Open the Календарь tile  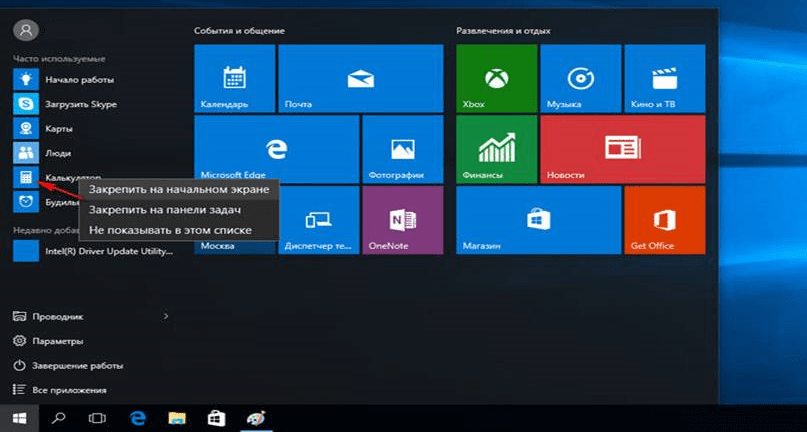235,79
